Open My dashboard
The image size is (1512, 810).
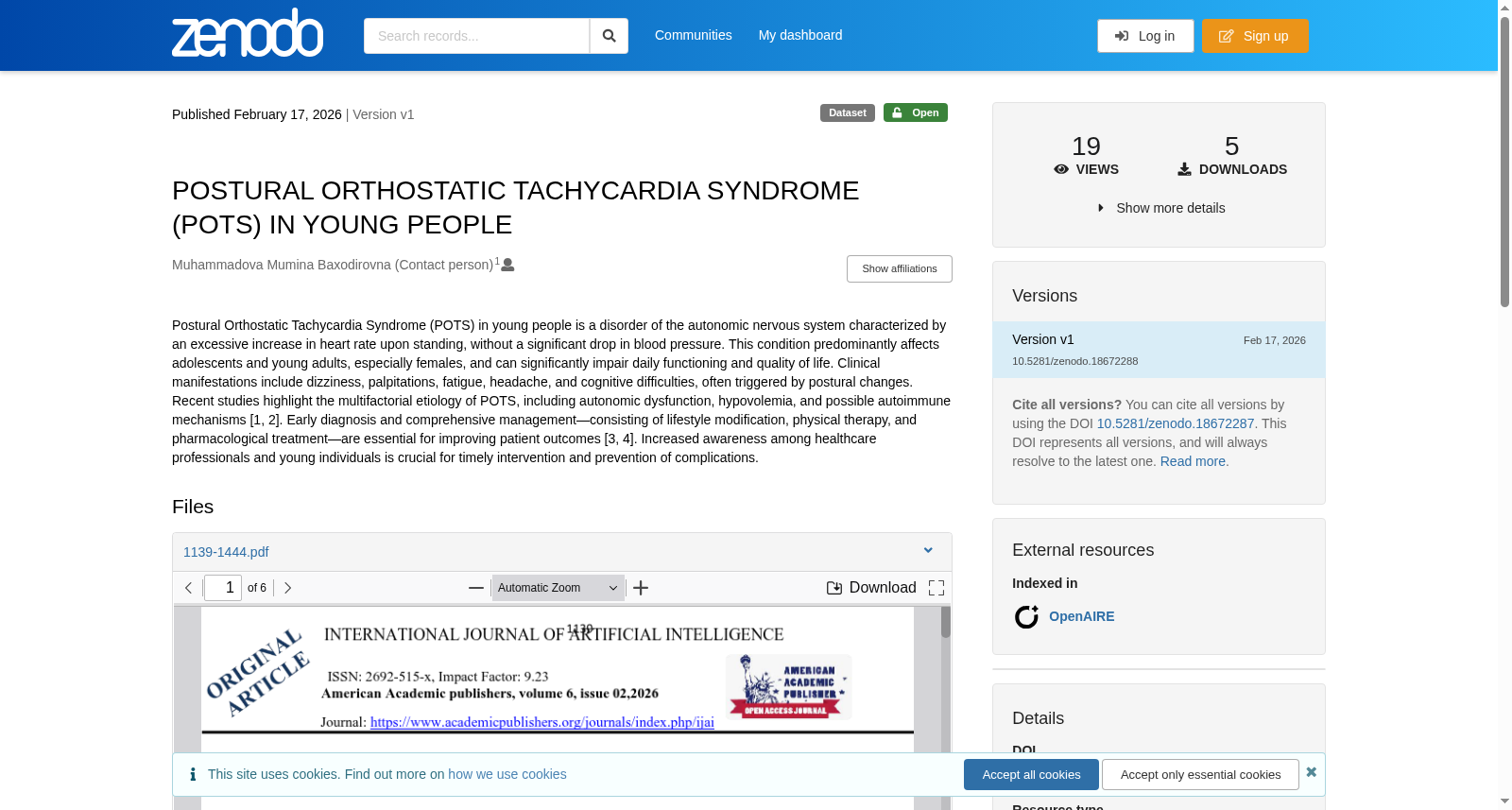800,35
